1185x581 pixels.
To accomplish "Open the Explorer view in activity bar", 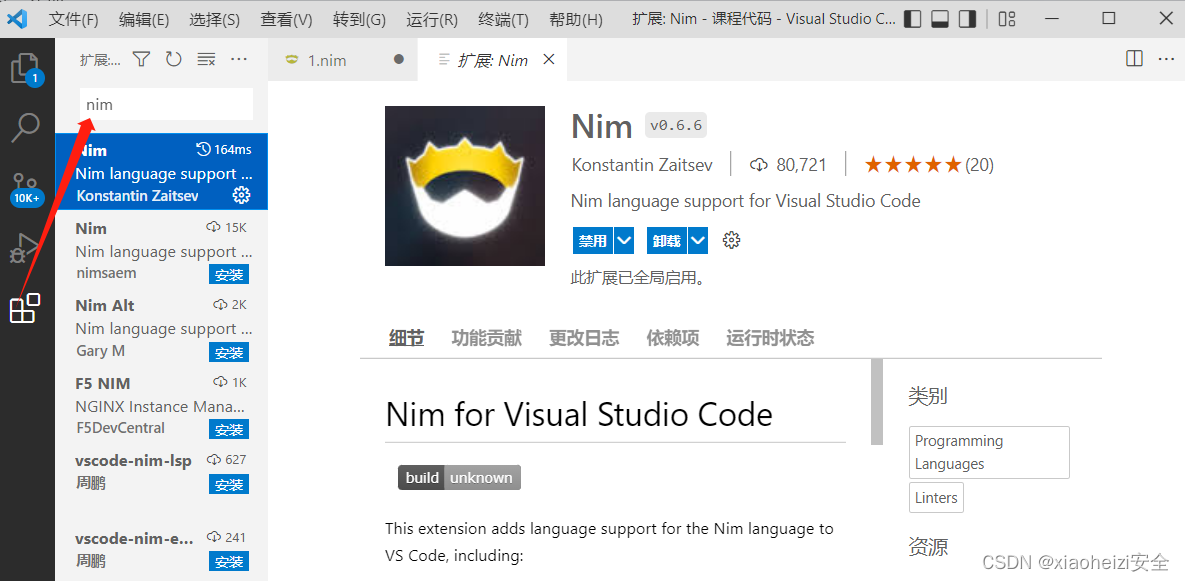I will pyautogui.click(x=26, y=68).
